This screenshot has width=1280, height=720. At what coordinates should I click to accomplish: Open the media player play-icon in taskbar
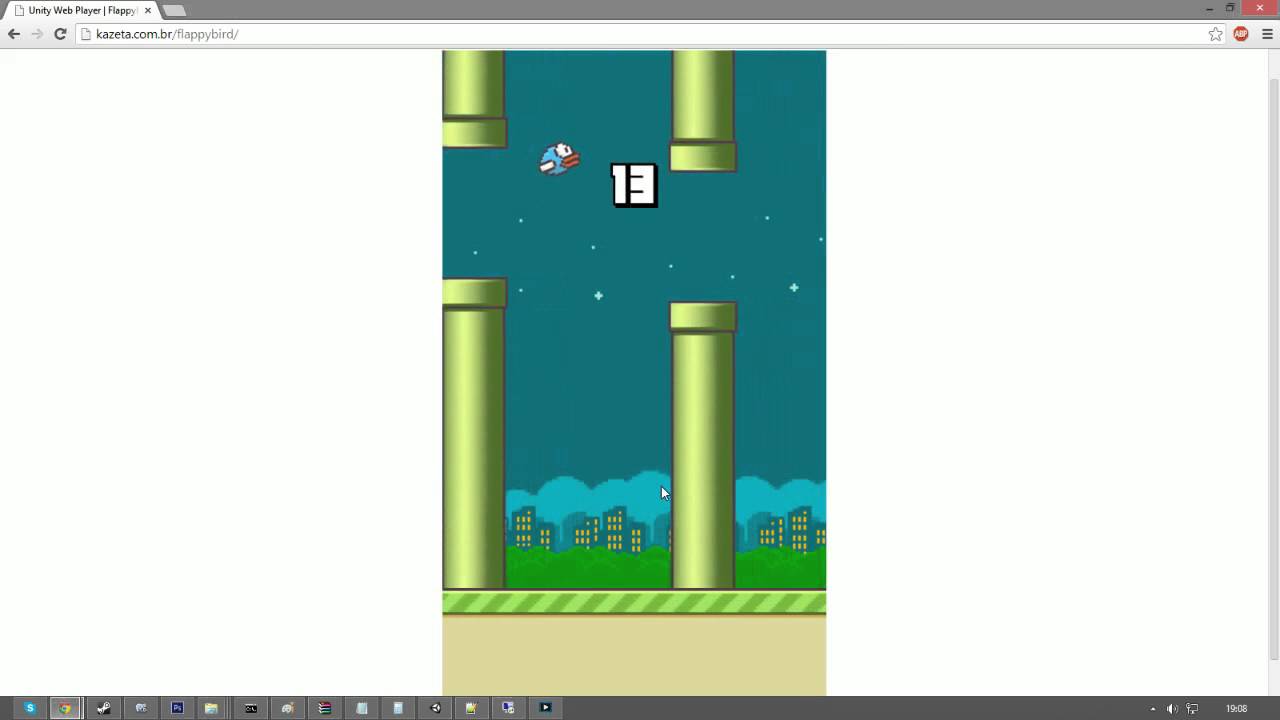[x=545, y=708]
